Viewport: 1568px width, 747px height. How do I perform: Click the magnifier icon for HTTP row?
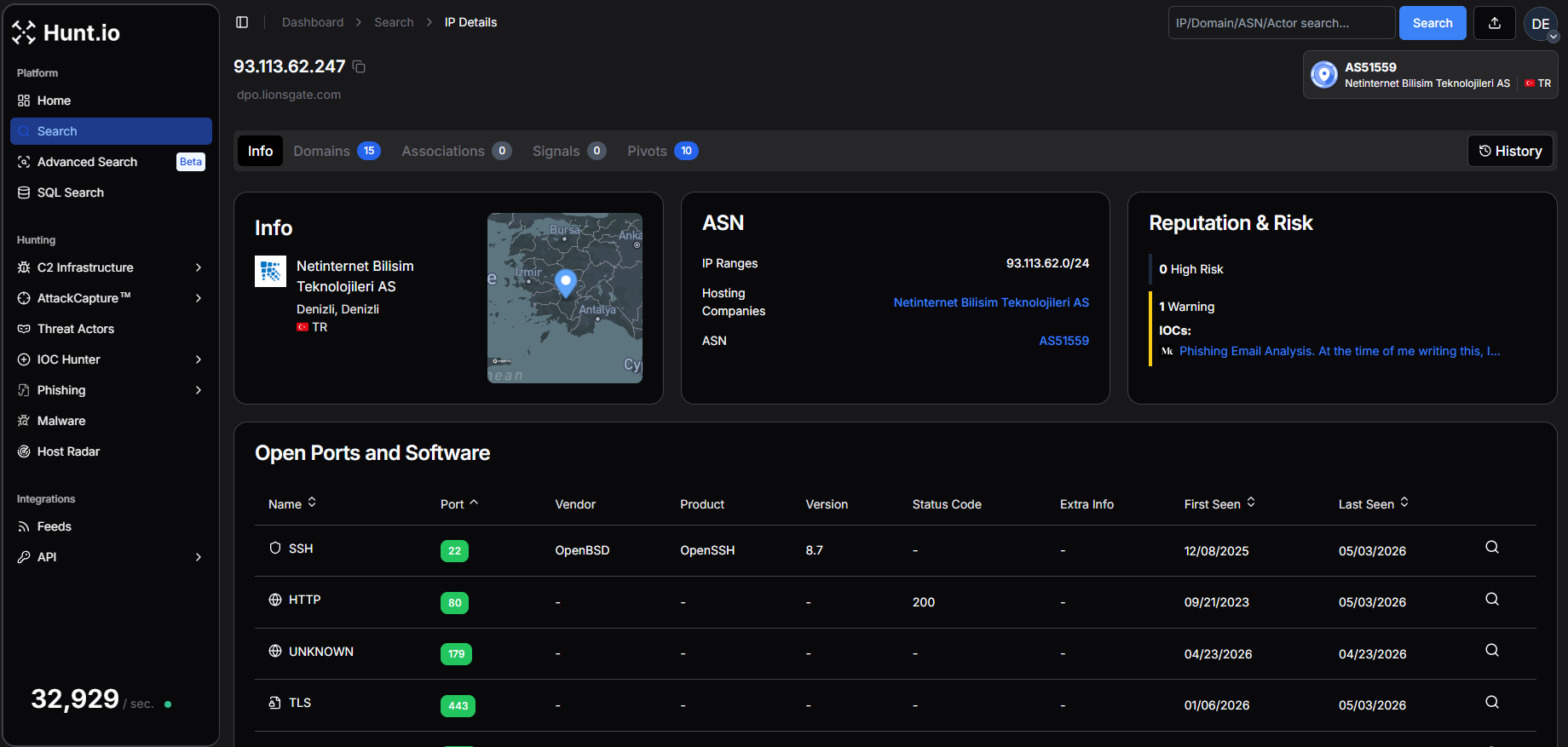[x=1492, y=600]
